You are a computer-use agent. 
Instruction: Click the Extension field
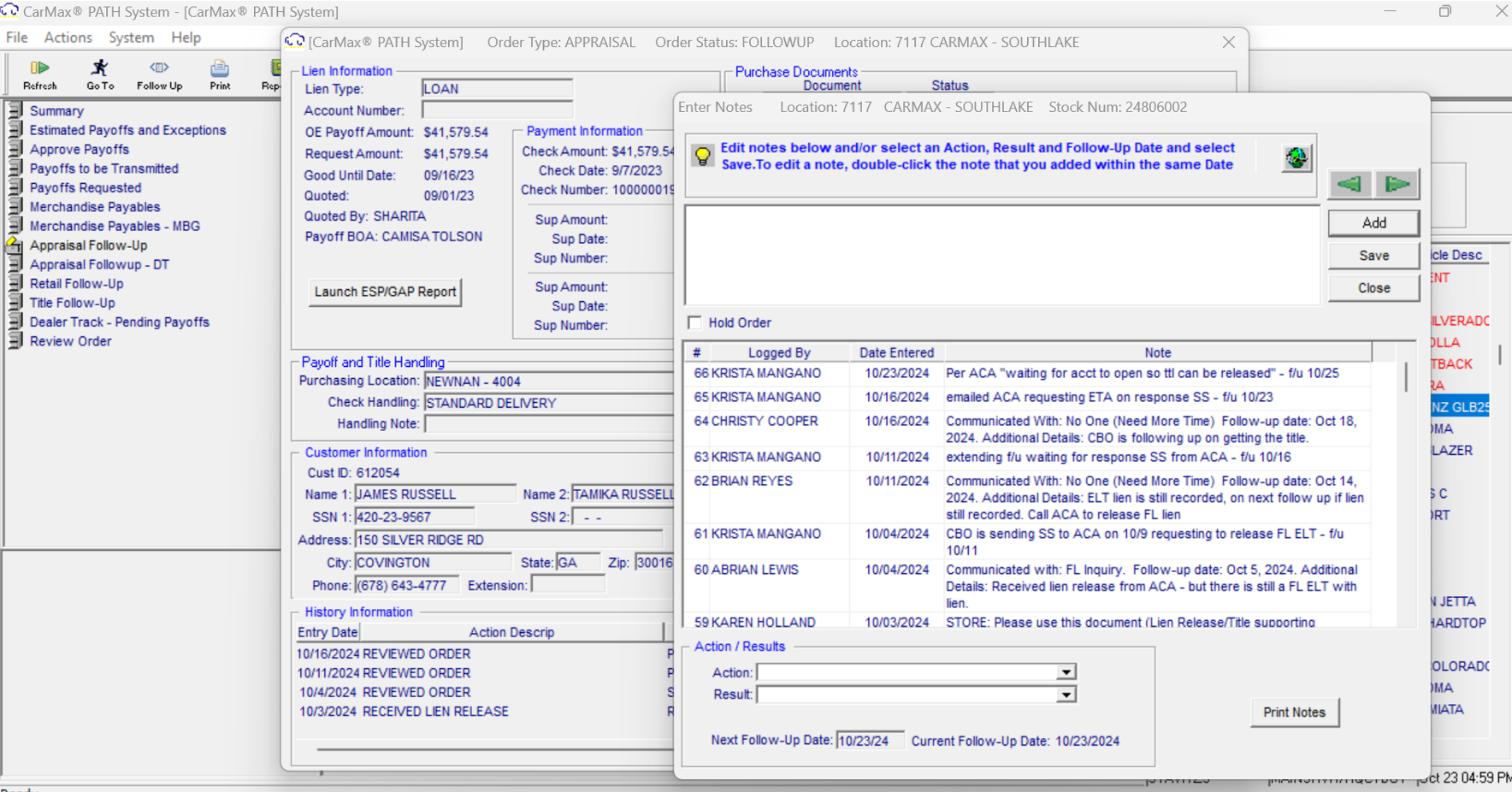coord(569,586)
